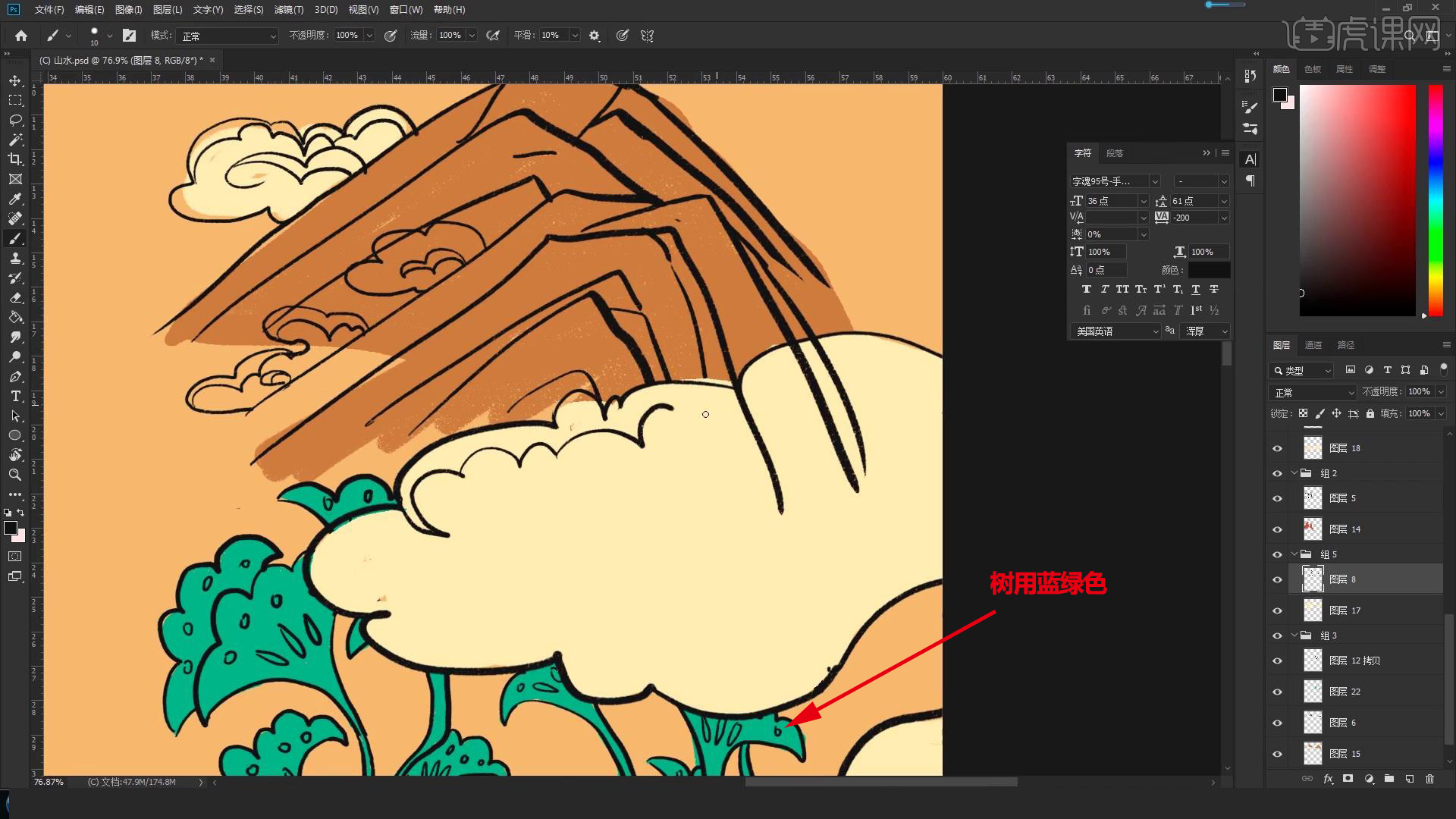
Task: Open the brush blending mode dropdown
Action: (227, 36)
